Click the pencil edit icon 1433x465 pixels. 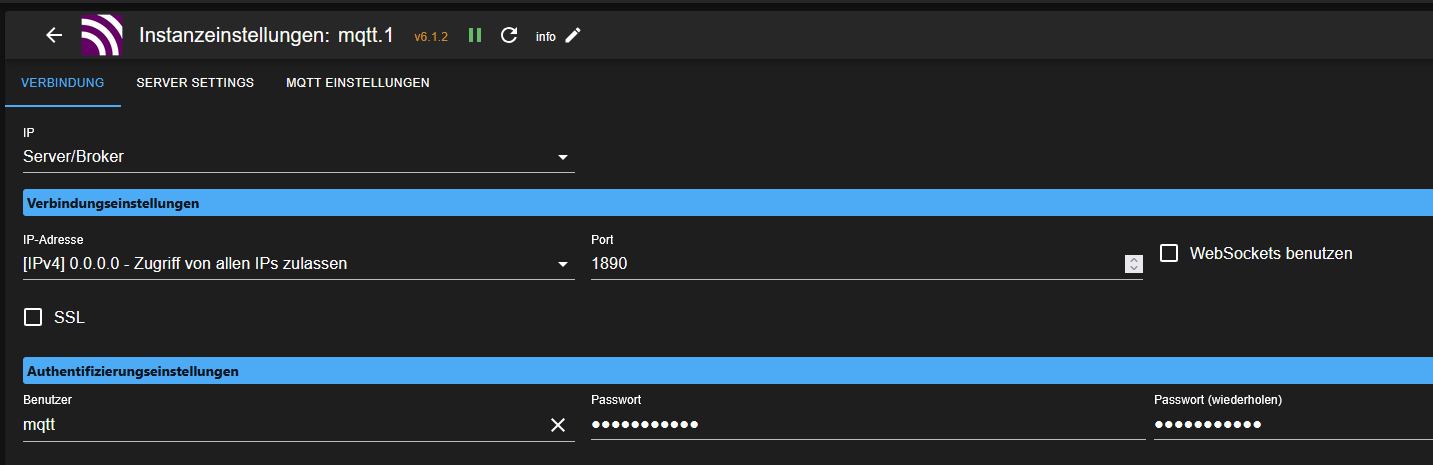(573, 35)
